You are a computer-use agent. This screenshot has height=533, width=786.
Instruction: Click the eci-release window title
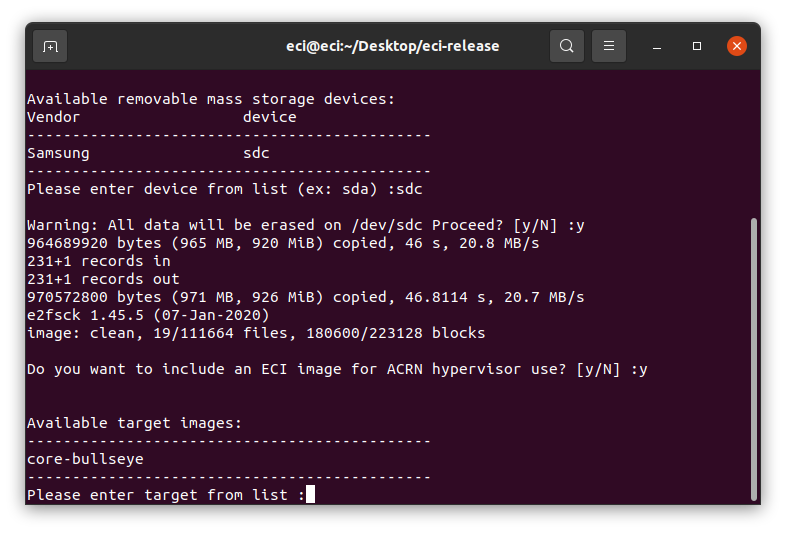click(x=392, y=46)
